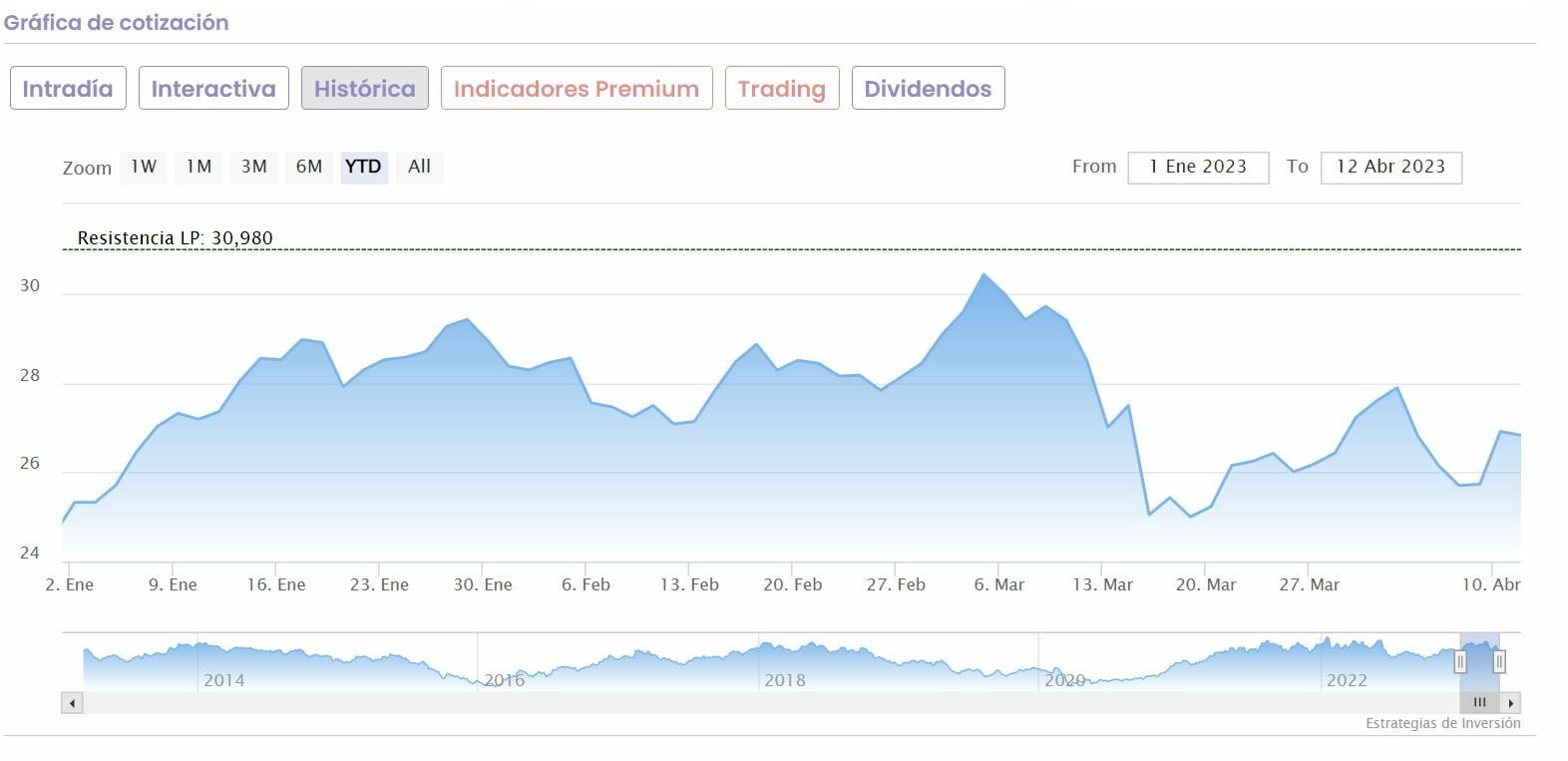
Task: Go to the Trading tab
Action: pyautogui.click(x=782, y=89)
